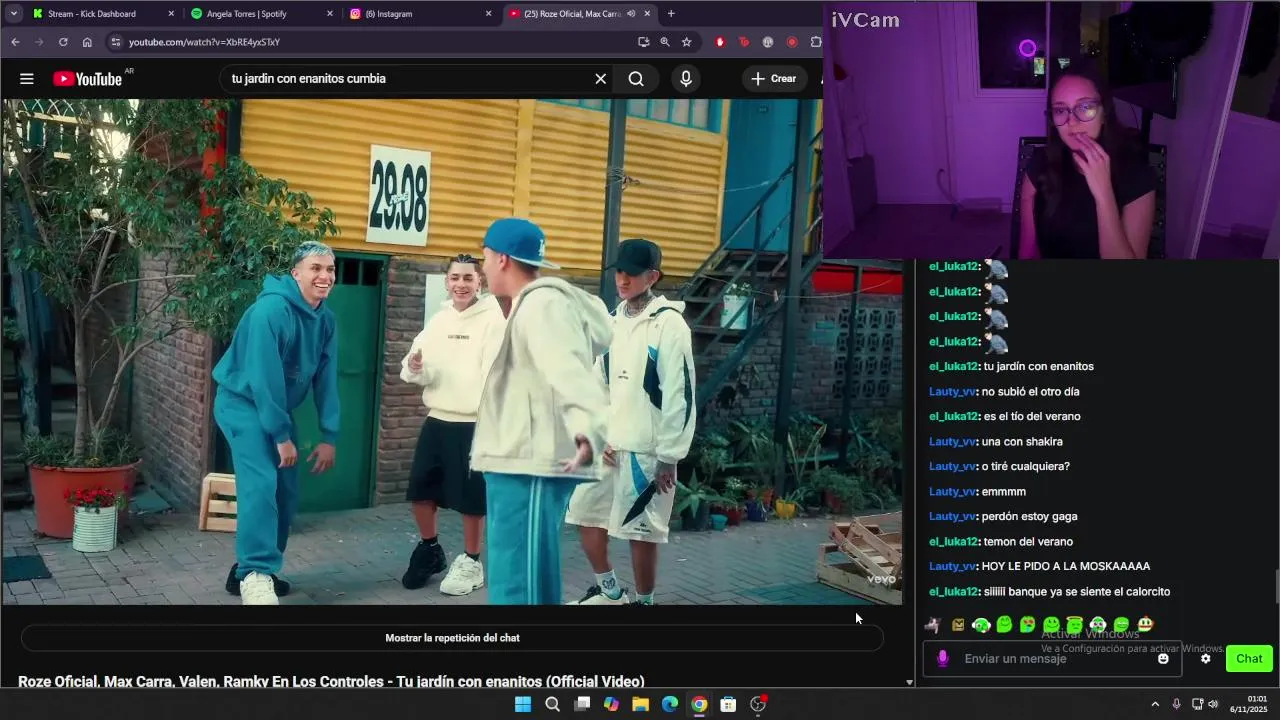Screen dimensions: 1280x720
Task: Close the Spotify browser tab
Action: [330, 14]
